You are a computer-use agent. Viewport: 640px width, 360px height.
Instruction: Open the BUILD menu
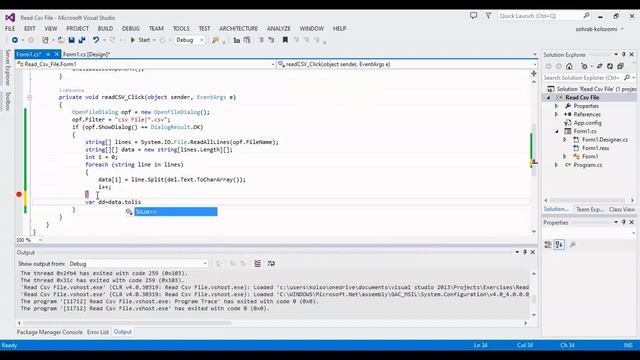(x=105, y=29)
